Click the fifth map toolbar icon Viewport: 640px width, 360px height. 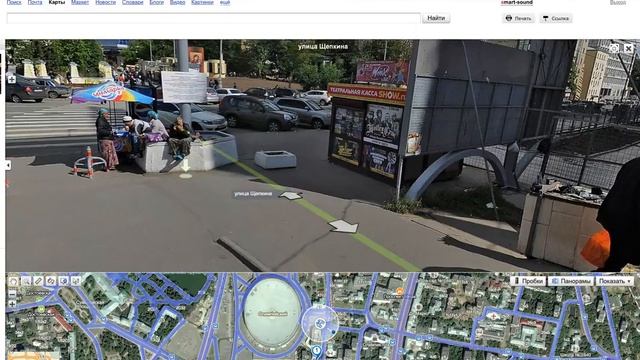point(63,281)
